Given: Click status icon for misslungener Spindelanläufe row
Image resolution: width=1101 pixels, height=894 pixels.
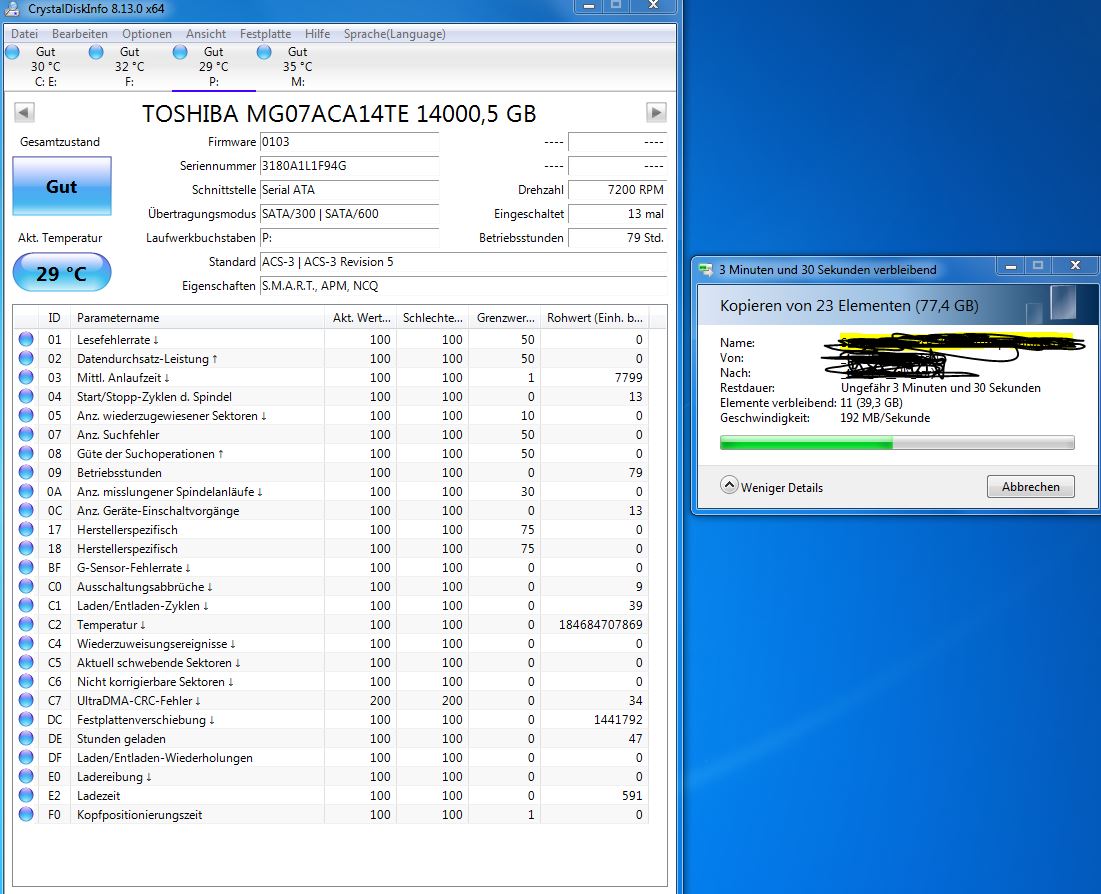Looking at the screenshot, I should pos(26,491).
